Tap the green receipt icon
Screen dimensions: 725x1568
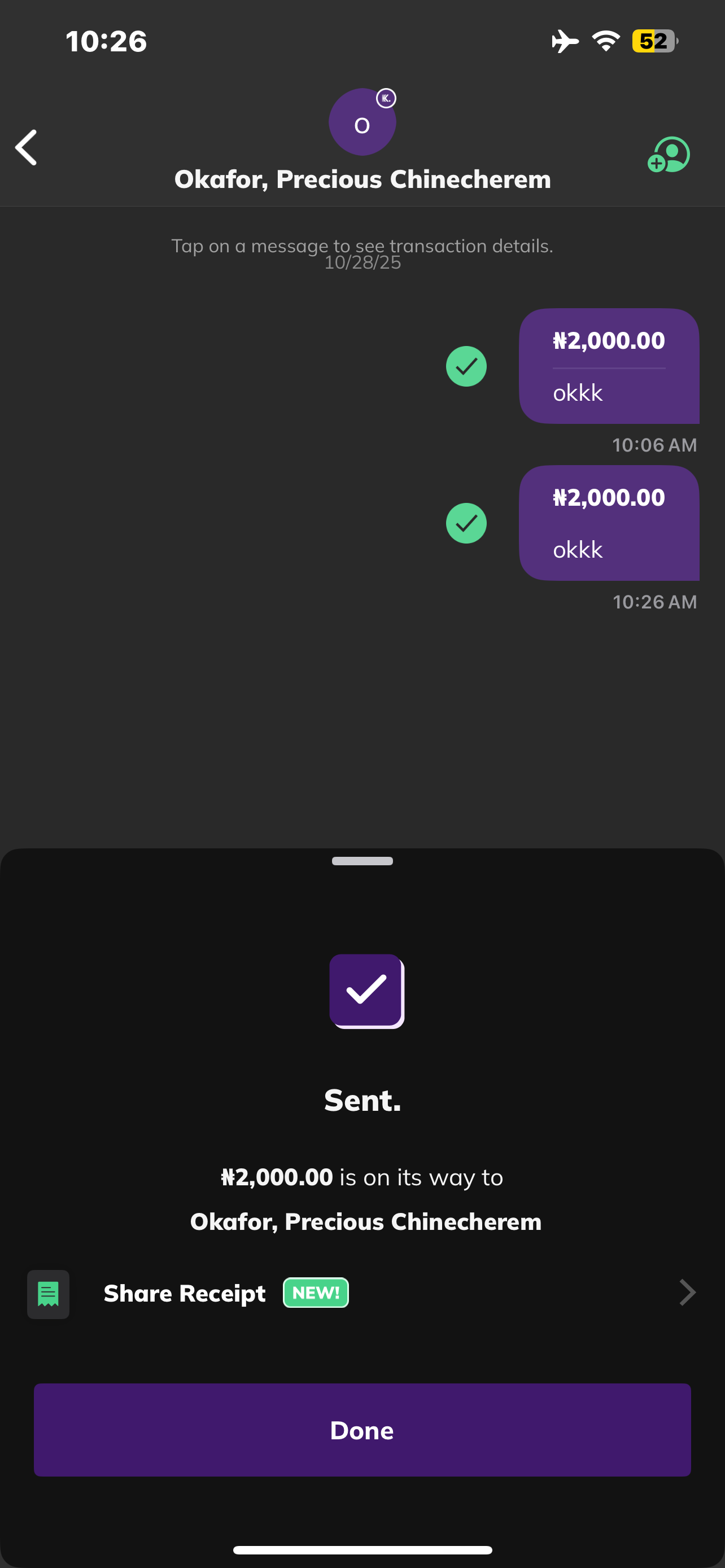[x=48, y=1294]
